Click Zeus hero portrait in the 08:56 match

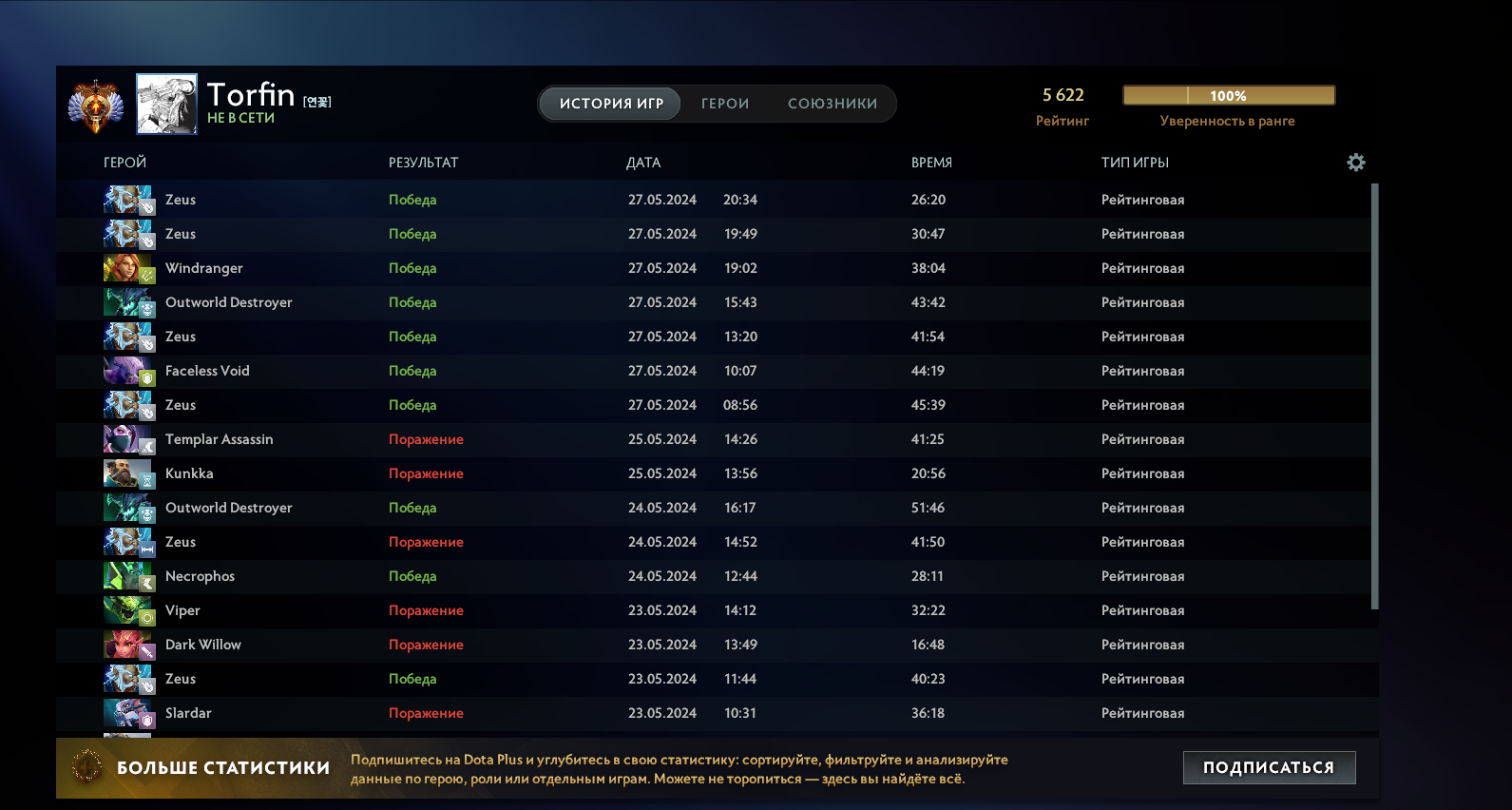click(128, 405)
